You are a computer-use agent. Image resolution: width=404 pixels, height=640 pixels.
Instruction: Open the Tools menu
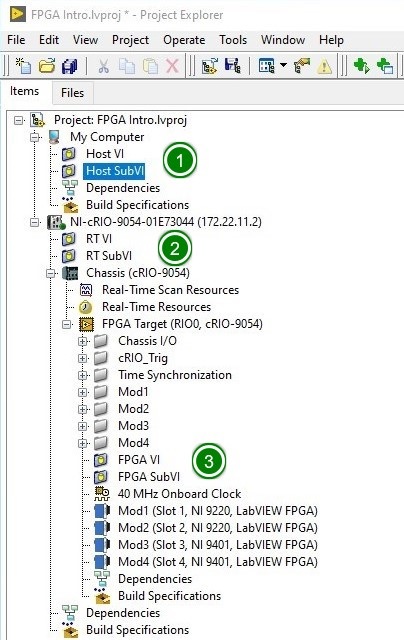pyautogui.click(x=233, y=40)
